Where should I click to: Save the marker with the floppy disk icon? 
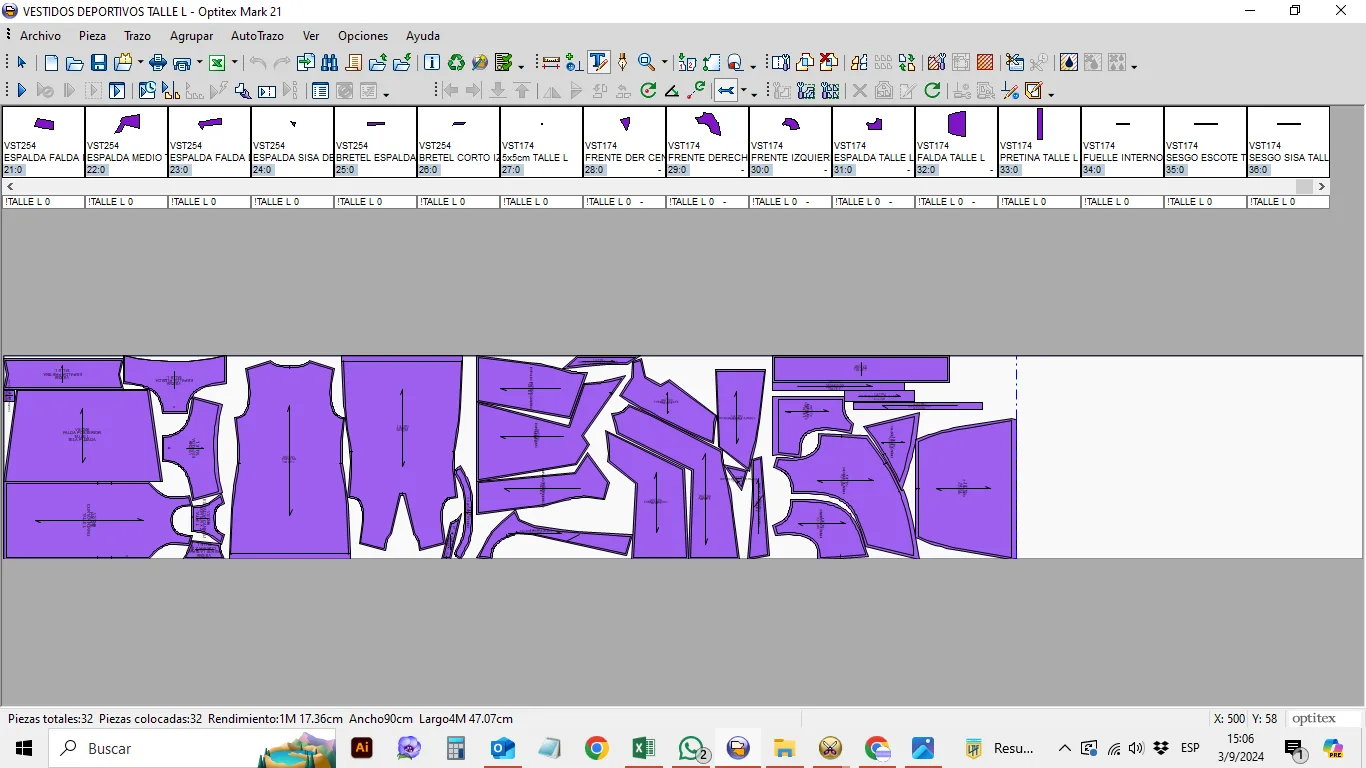tap(99, 63)
